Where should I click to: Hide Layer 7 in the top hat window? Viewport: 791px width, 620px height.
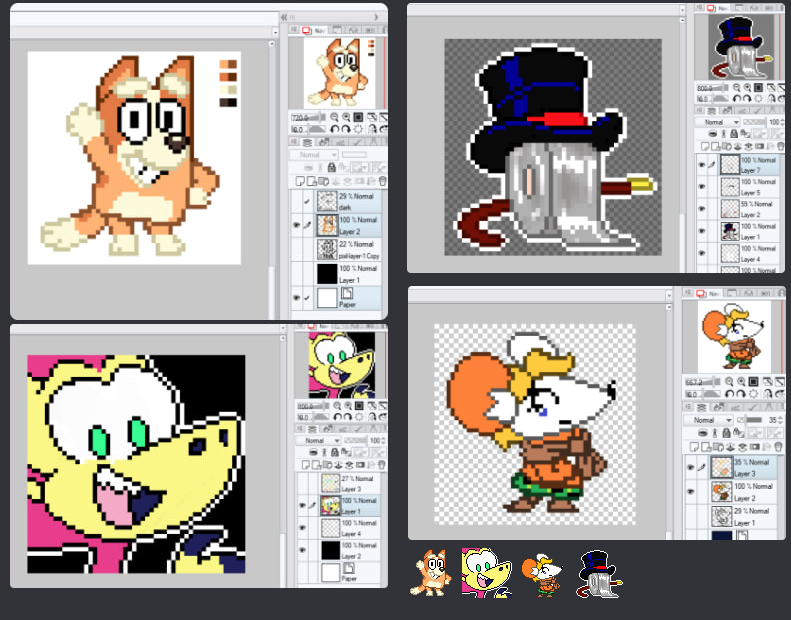pyautogui.click(x=701, y=164)
